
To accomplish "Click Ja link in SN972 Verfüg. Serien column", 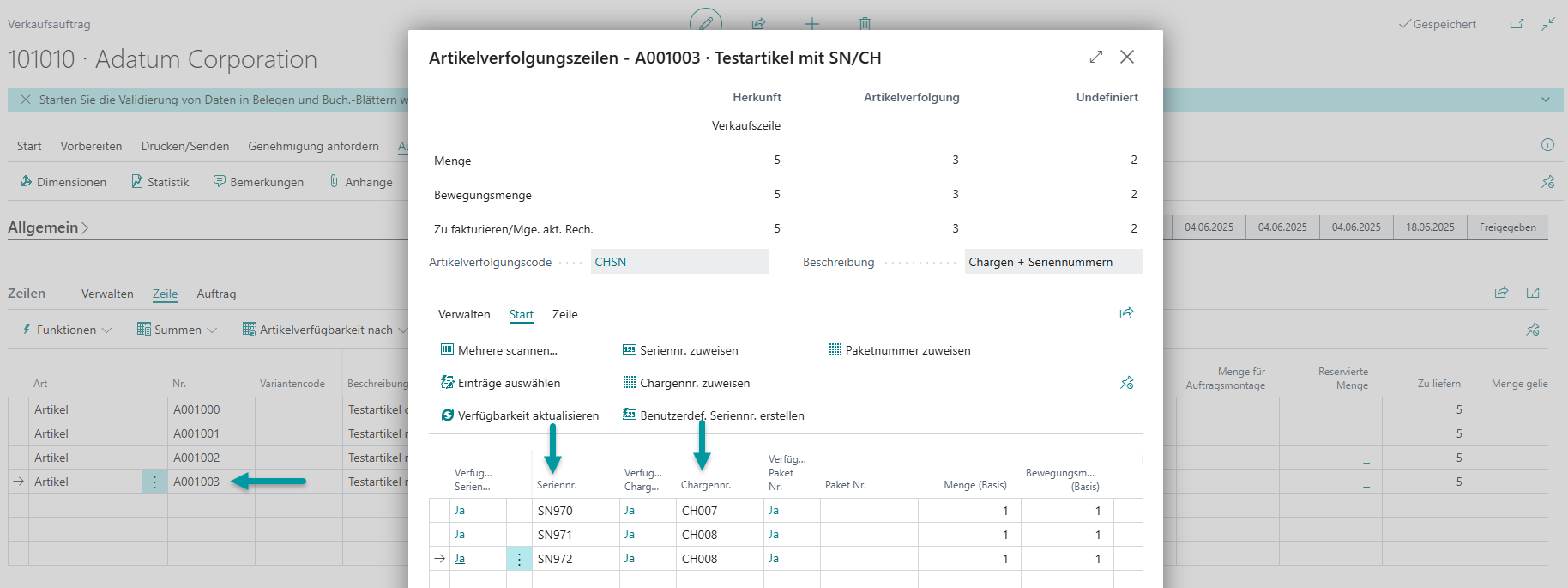I will point(460,558).
